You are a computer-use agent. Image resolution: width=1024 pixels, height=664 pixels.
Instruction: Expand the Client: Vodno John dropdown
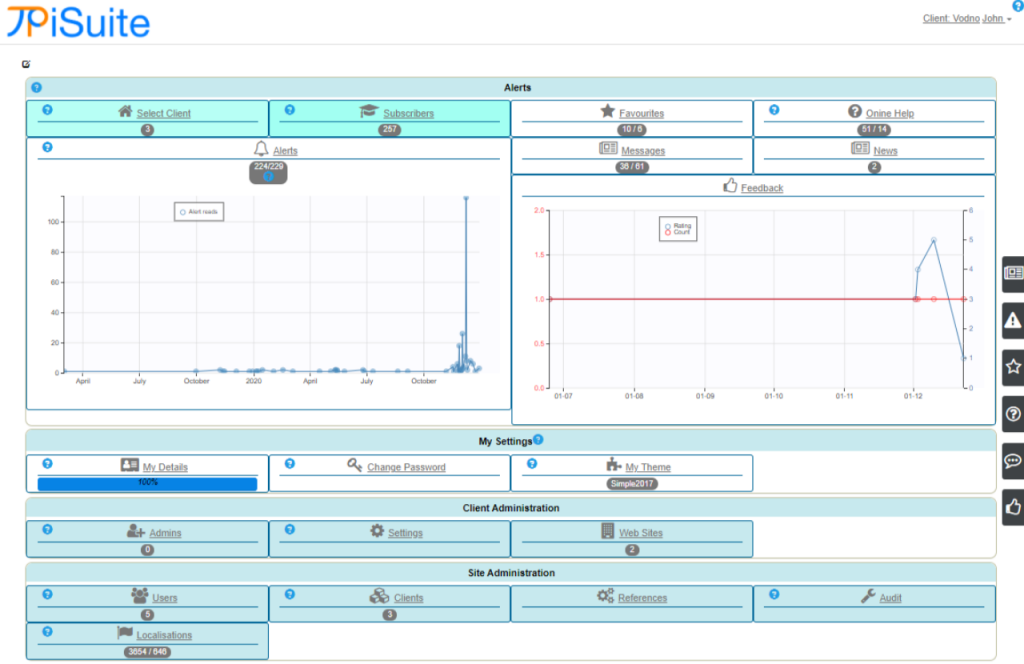(x=966, y=18)
